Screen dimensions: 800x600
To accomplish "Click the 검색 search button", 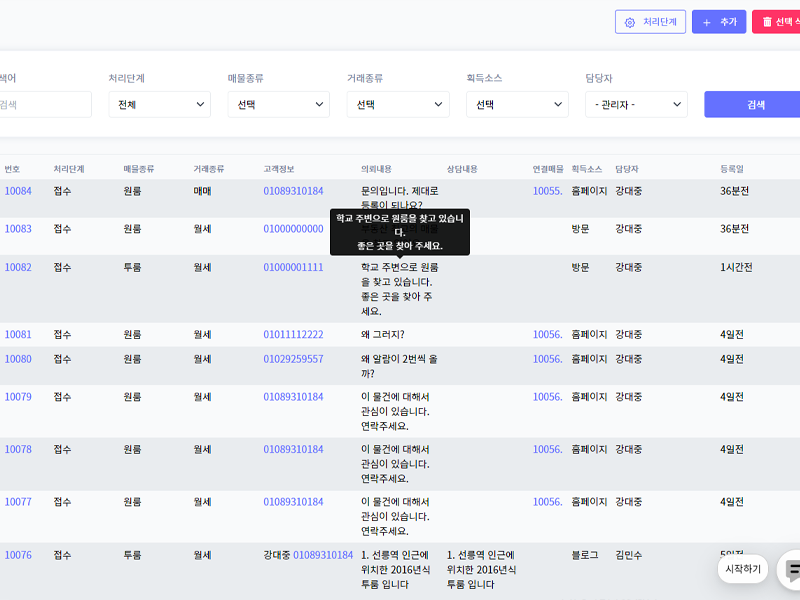I will [x=752, y=105].
